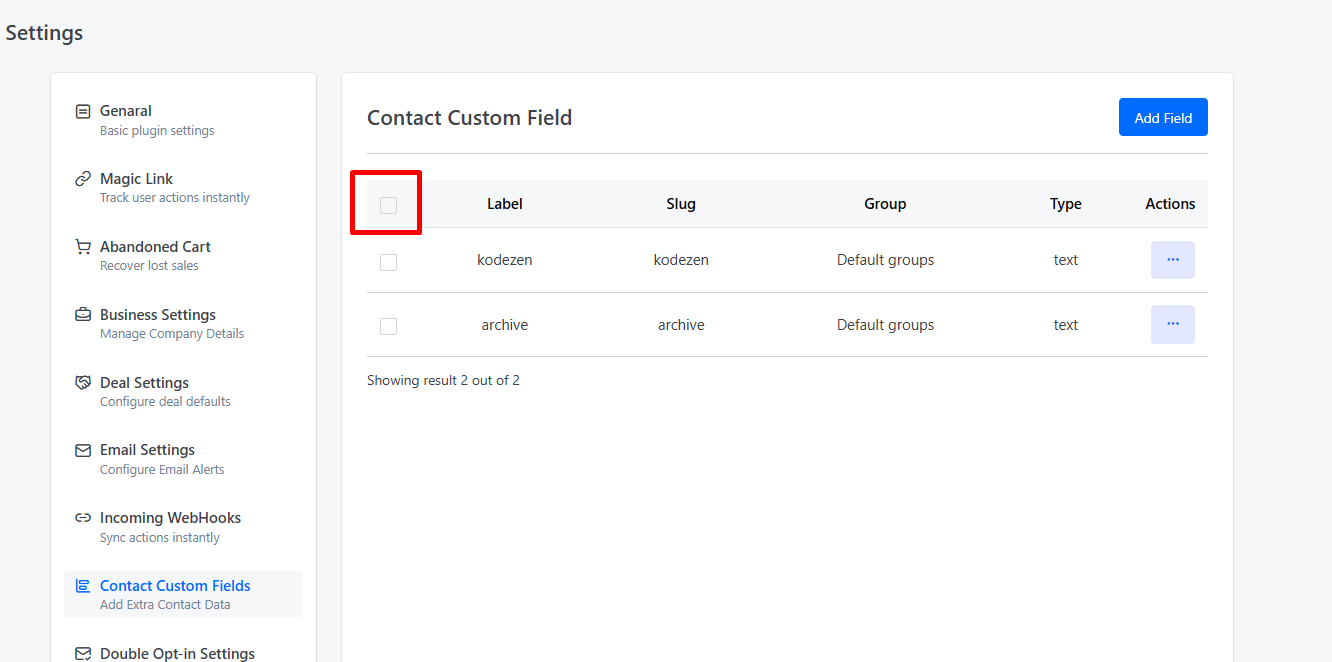
Task: Check the archive row checkbox
Action: point(388,326)
